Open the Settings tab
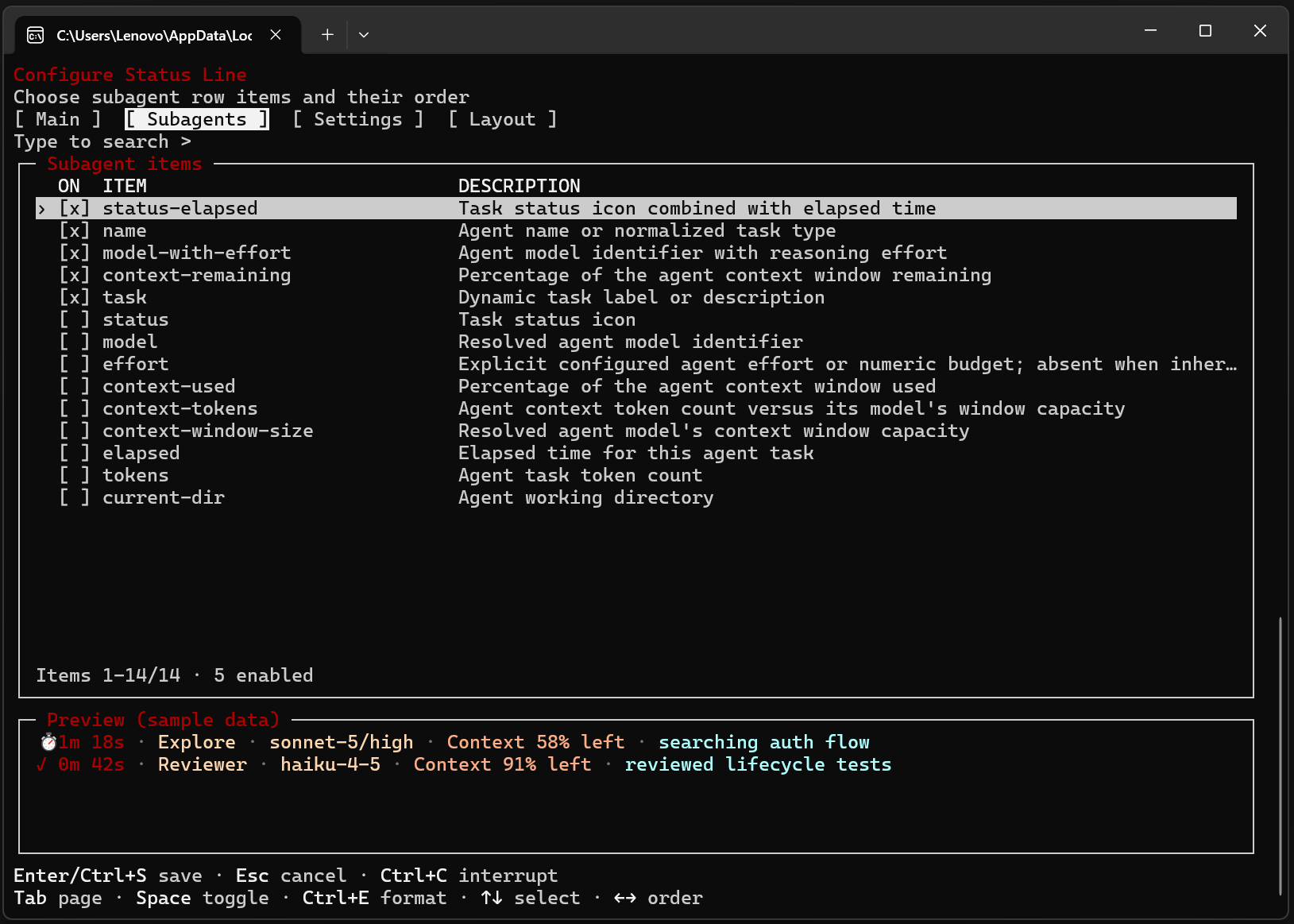The height and width of the screenshot is (924, 1294). (358, 119)
